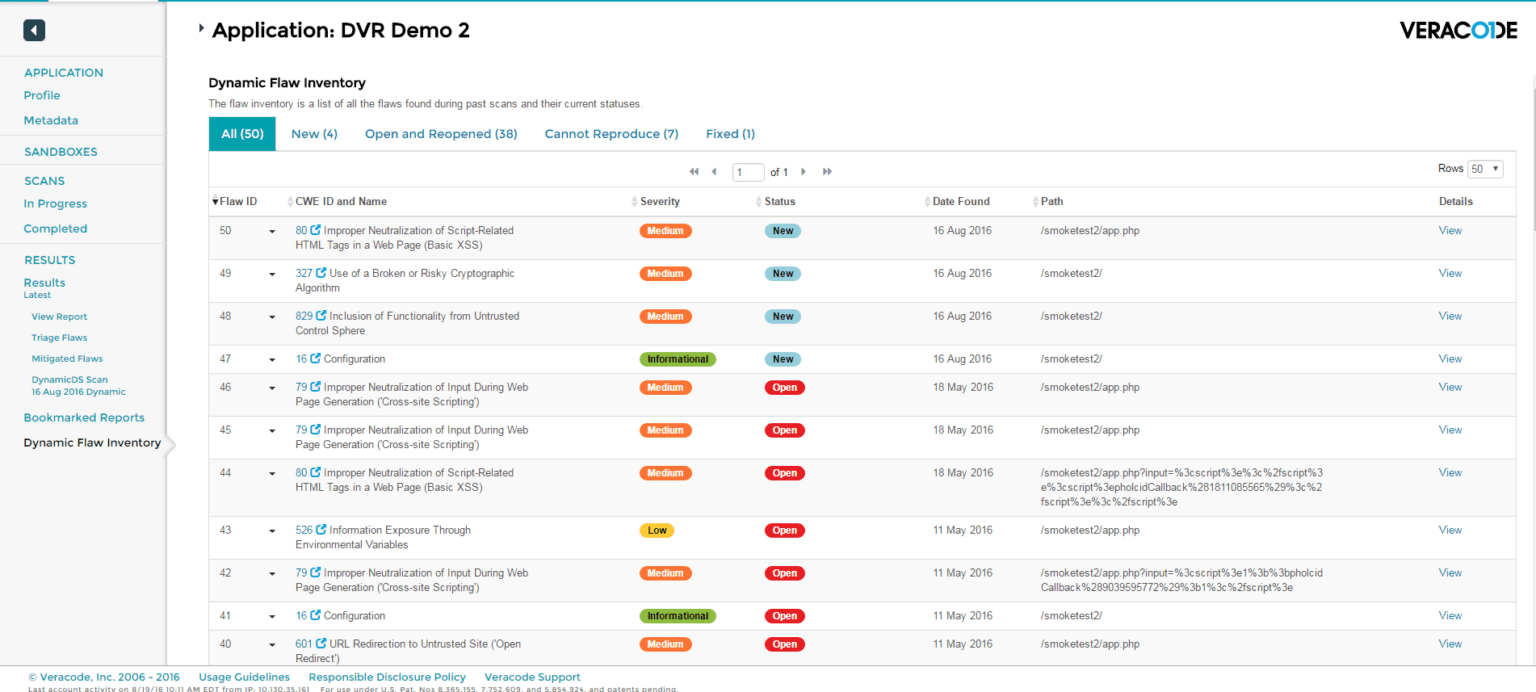The width and height of the screenshot is (1536, 692).
Task: Click external link icon next to CWE 829
Action: click(321, 316)
